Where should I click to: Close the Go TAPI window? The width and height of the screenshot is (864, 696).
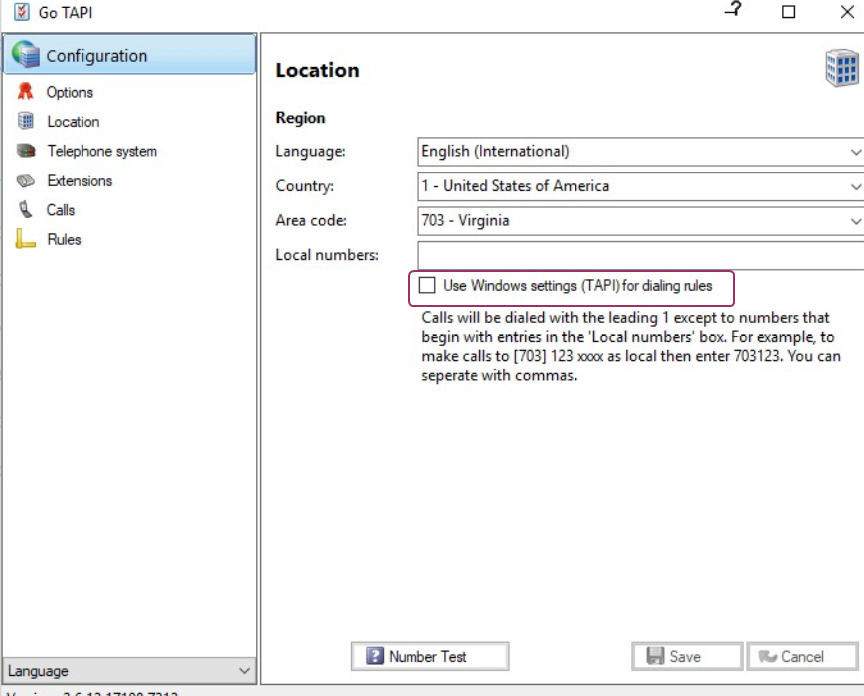pos(847,12)
